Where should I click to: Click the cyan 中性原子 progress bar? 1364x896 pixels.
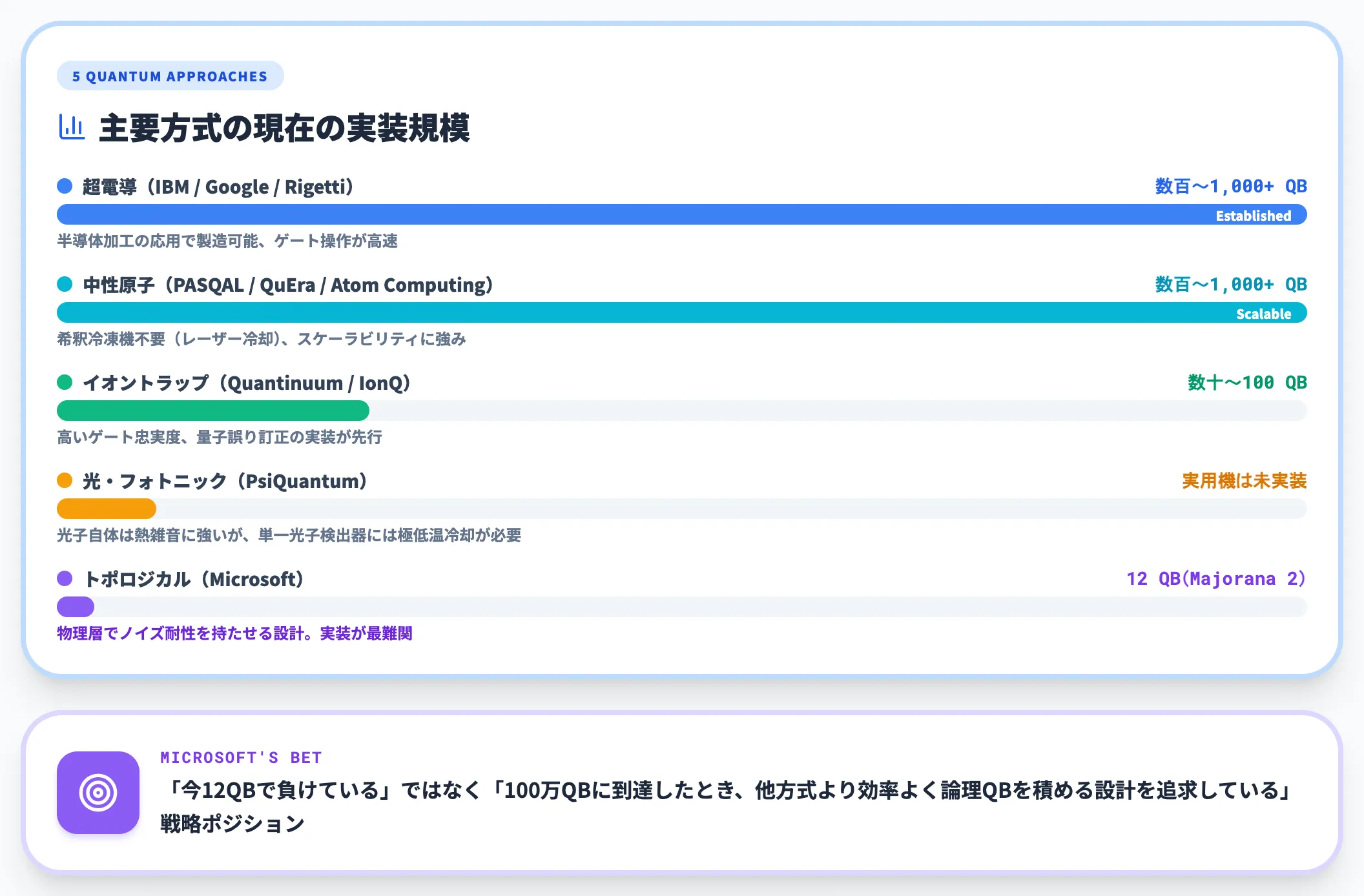coord(682,312)
